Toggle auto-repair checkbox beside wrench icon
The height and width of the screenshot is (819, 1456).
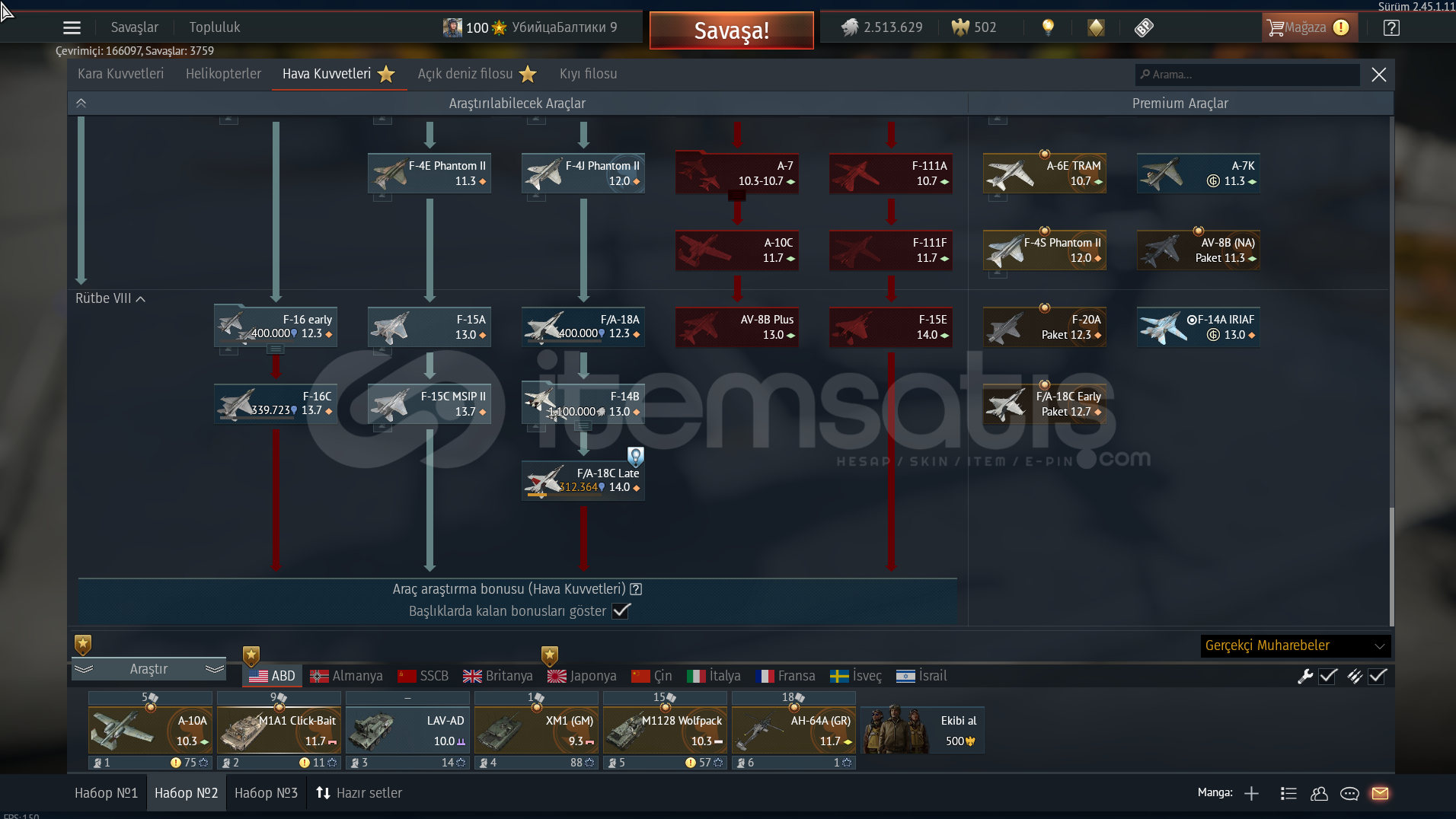coord(1328,676)
